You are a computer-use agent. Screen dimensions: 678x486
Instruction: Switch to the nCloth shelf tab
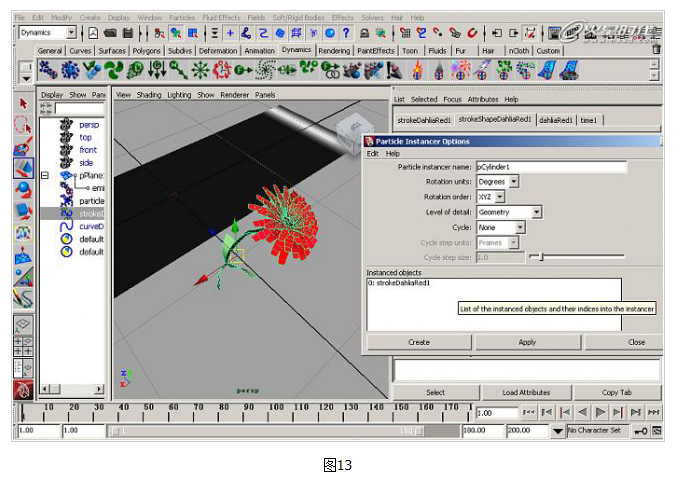point(518,51)
